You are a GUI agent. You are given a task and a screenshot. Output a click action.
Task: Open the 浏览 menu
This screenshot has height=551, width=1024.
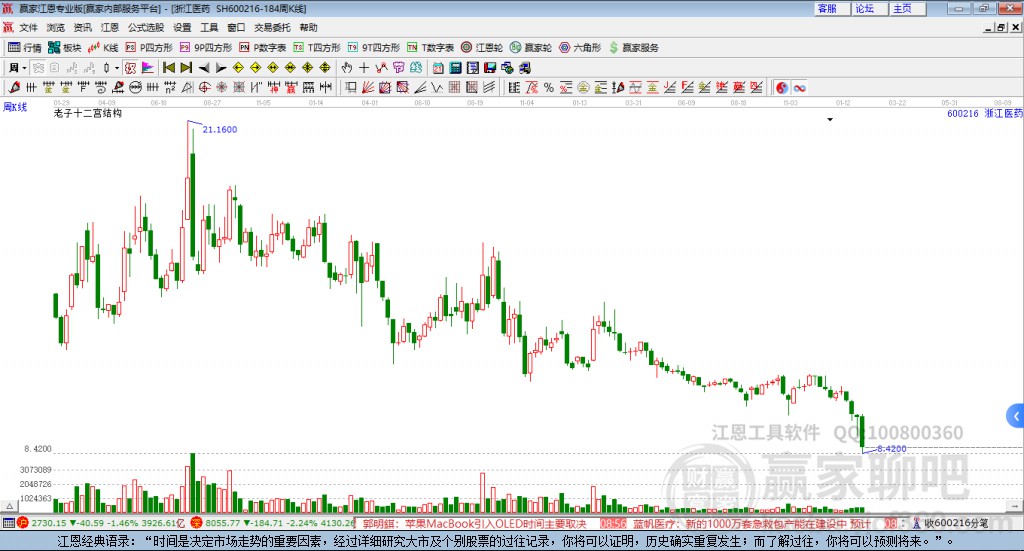[56, 27]
